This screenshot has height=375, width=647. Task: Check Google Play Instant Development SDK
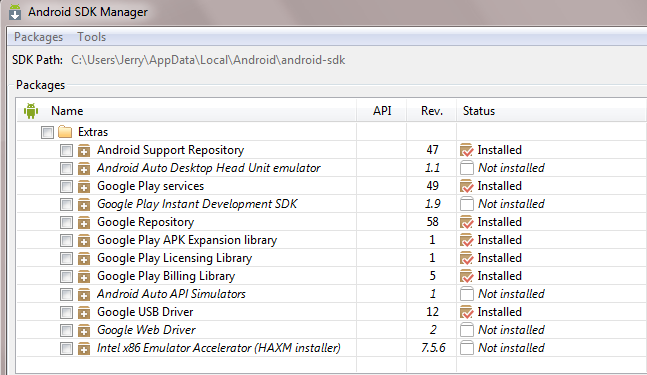coord(66,205)
